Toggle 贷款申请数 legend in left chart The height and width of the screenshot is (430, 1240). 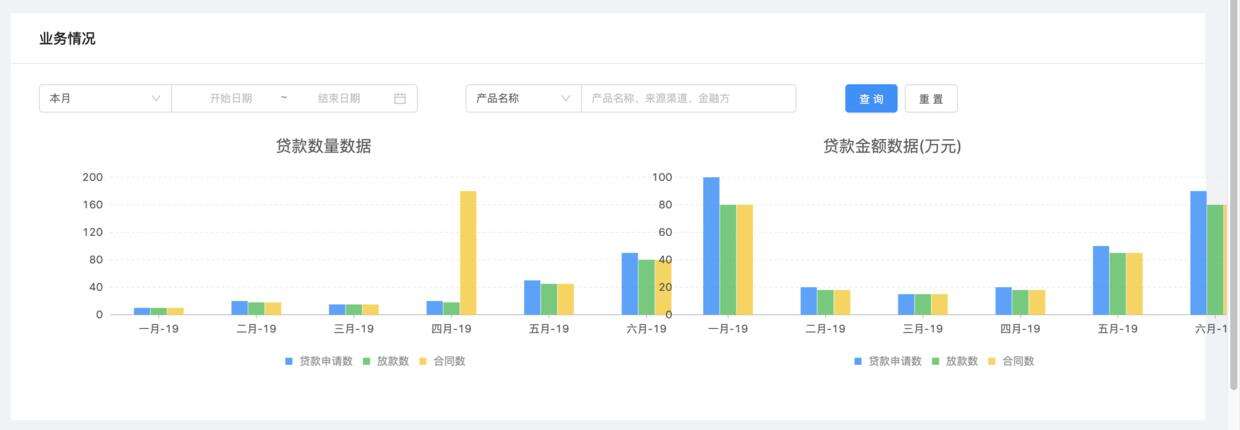point(319,361)
